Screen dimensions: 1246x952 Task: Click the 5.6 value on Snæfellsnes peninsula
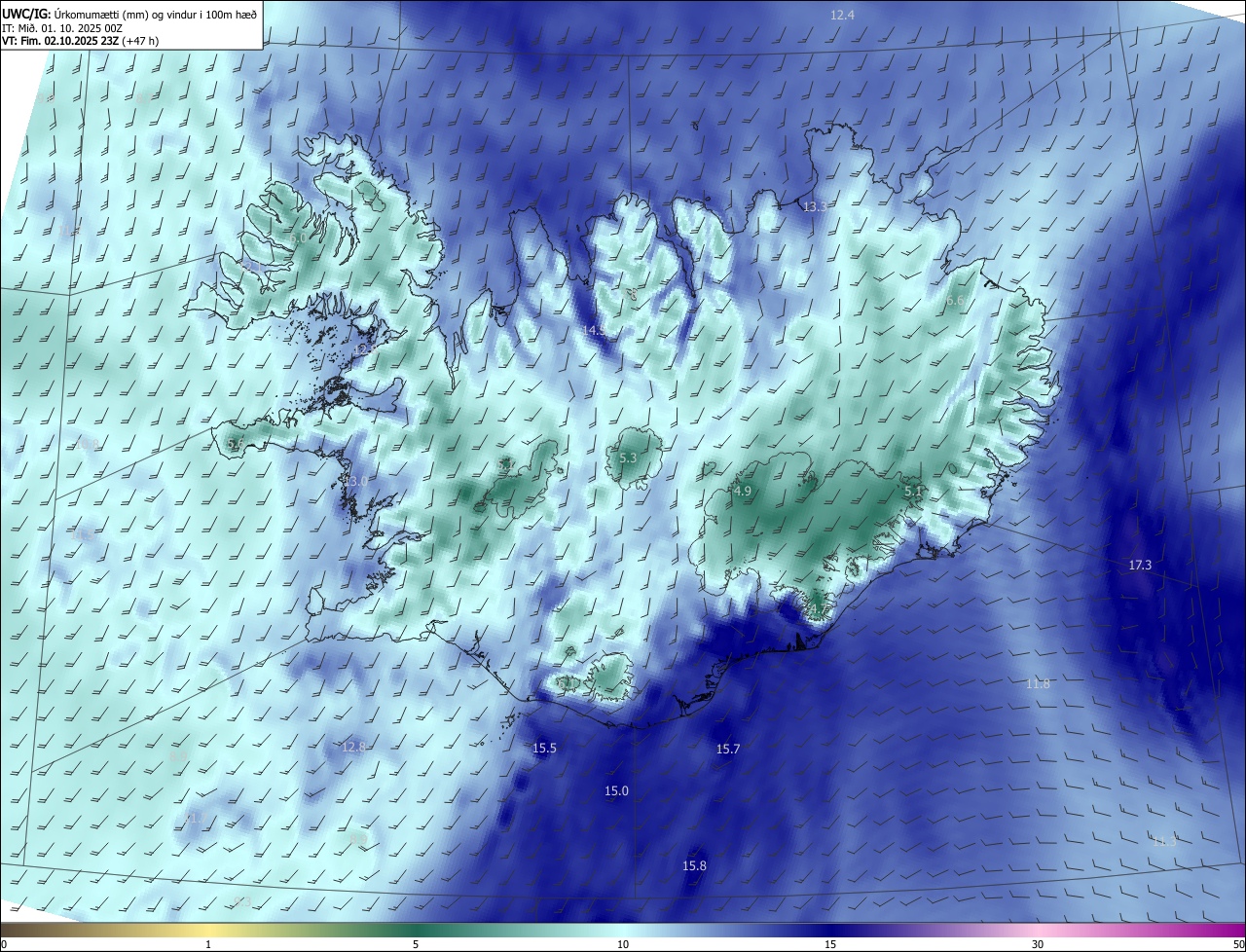tap(236, 444)
